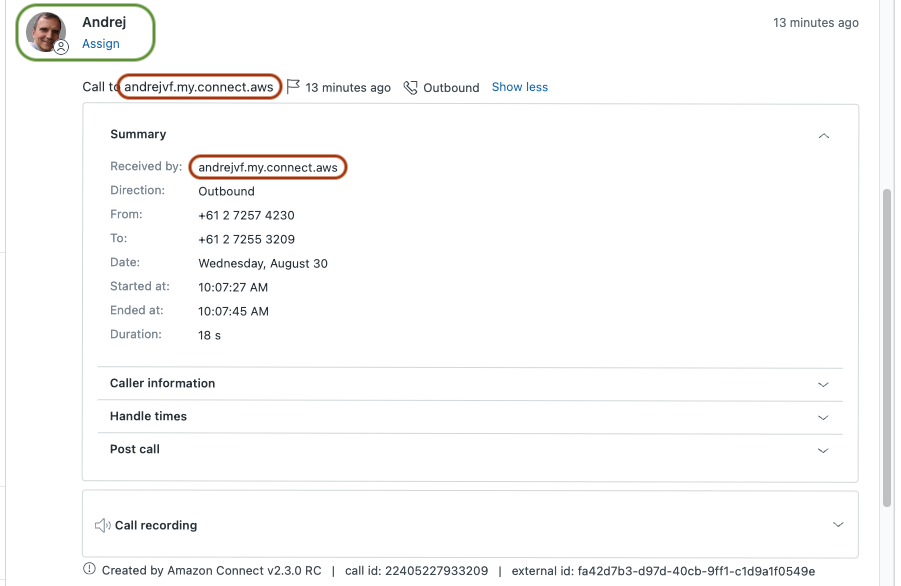Click Andrej's profile avatar photo
This screenshot has height=586, width=901.
click(x=45, y=31)
